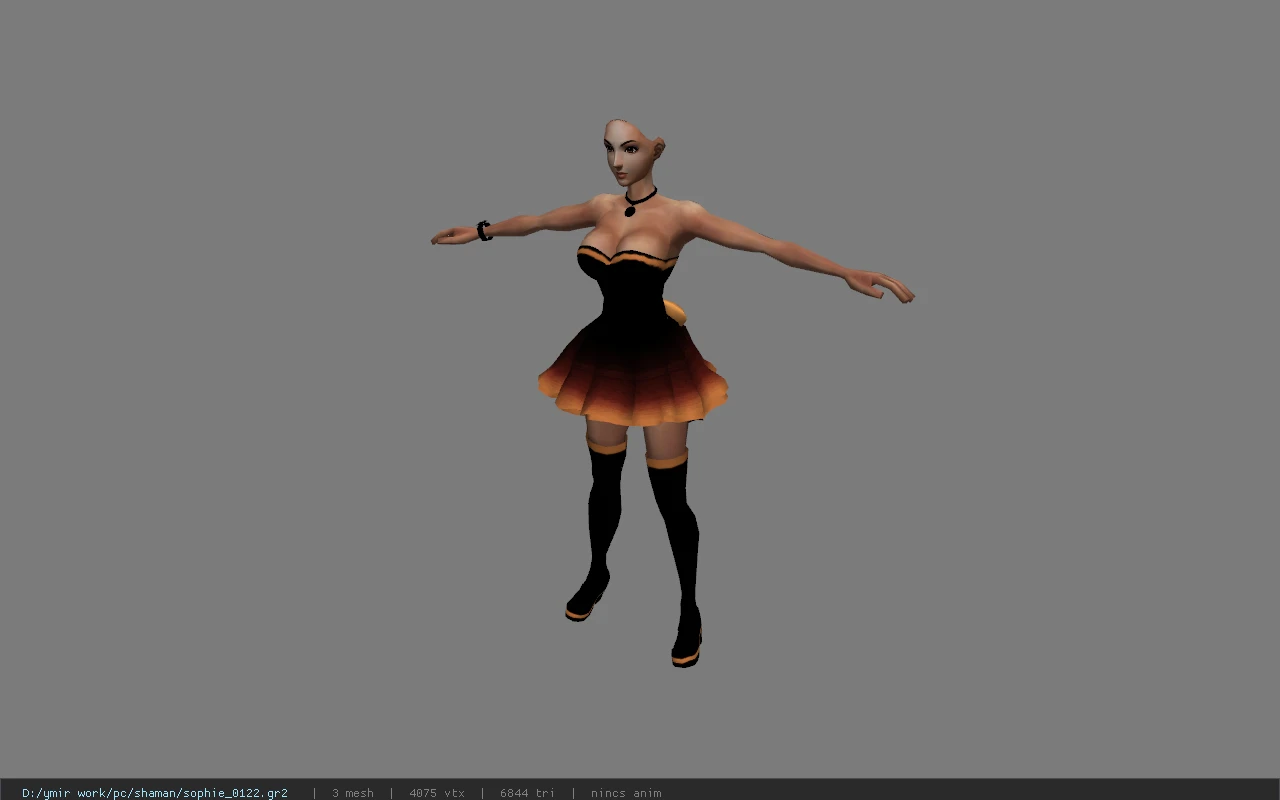The image size is (1280, 800).
Task: Click the '6844 tri' triangle count entry
Action: pyautogui.click(x=527, y=793)
